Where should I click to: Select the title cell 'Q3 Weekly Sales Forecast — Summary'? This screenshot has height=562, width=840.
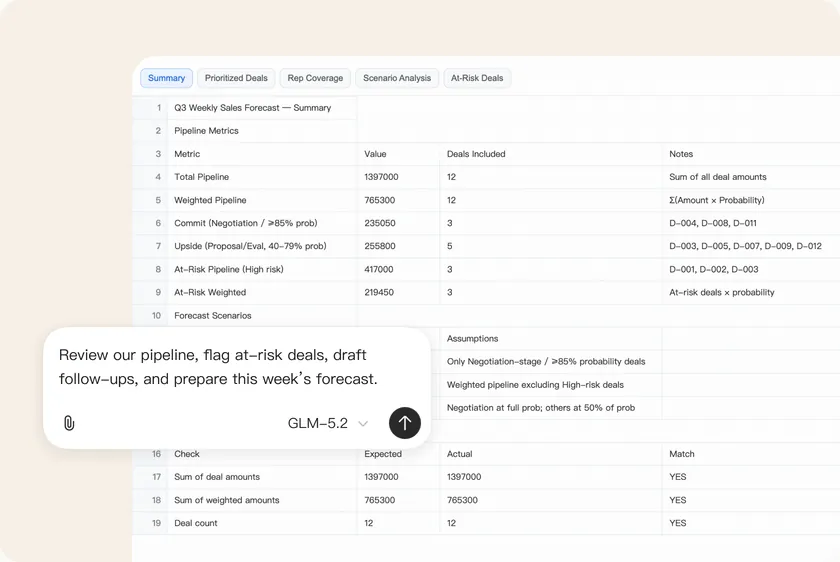262,108
